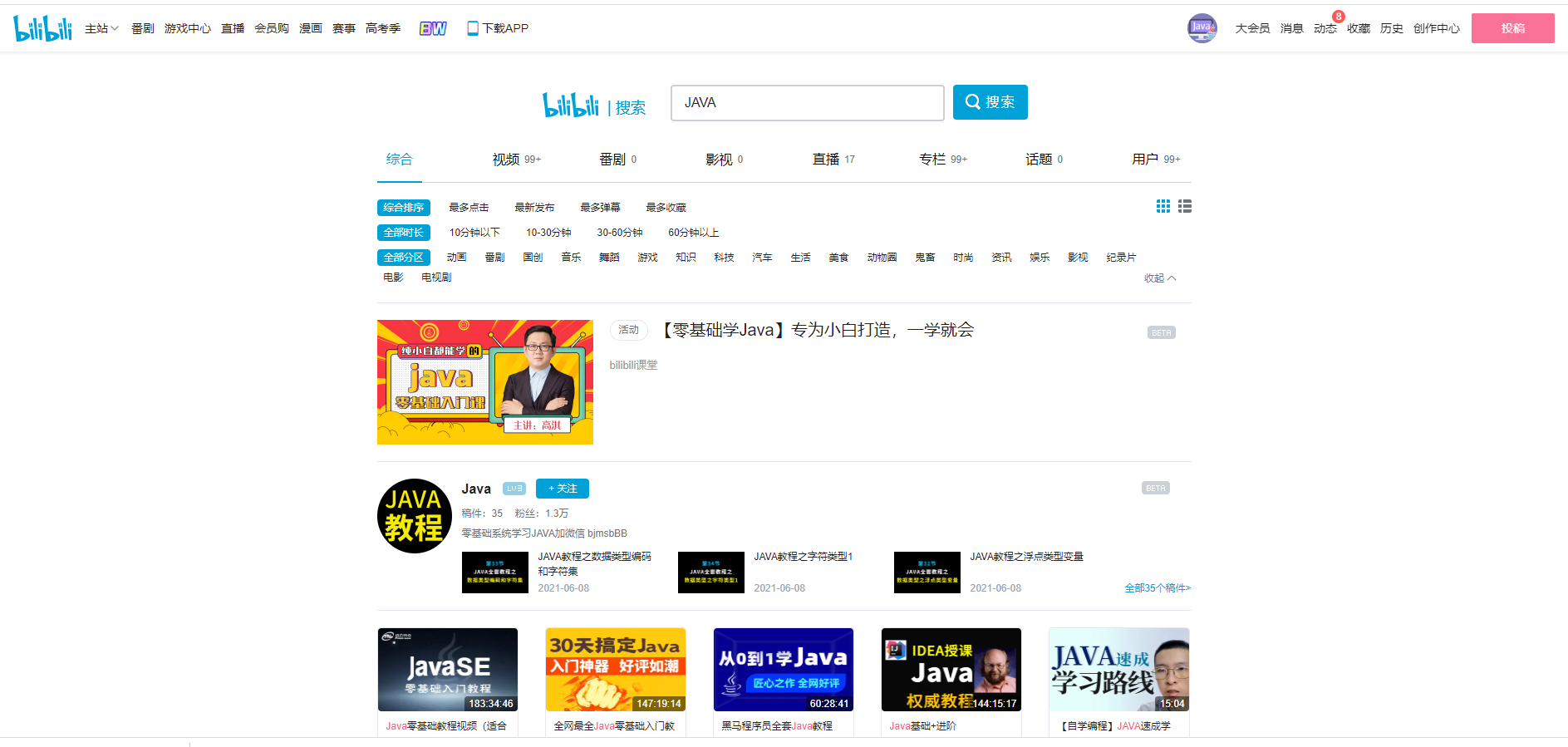Filter by 科技 category
Viewport: 1568px width, 747px height.
[724, 258]
